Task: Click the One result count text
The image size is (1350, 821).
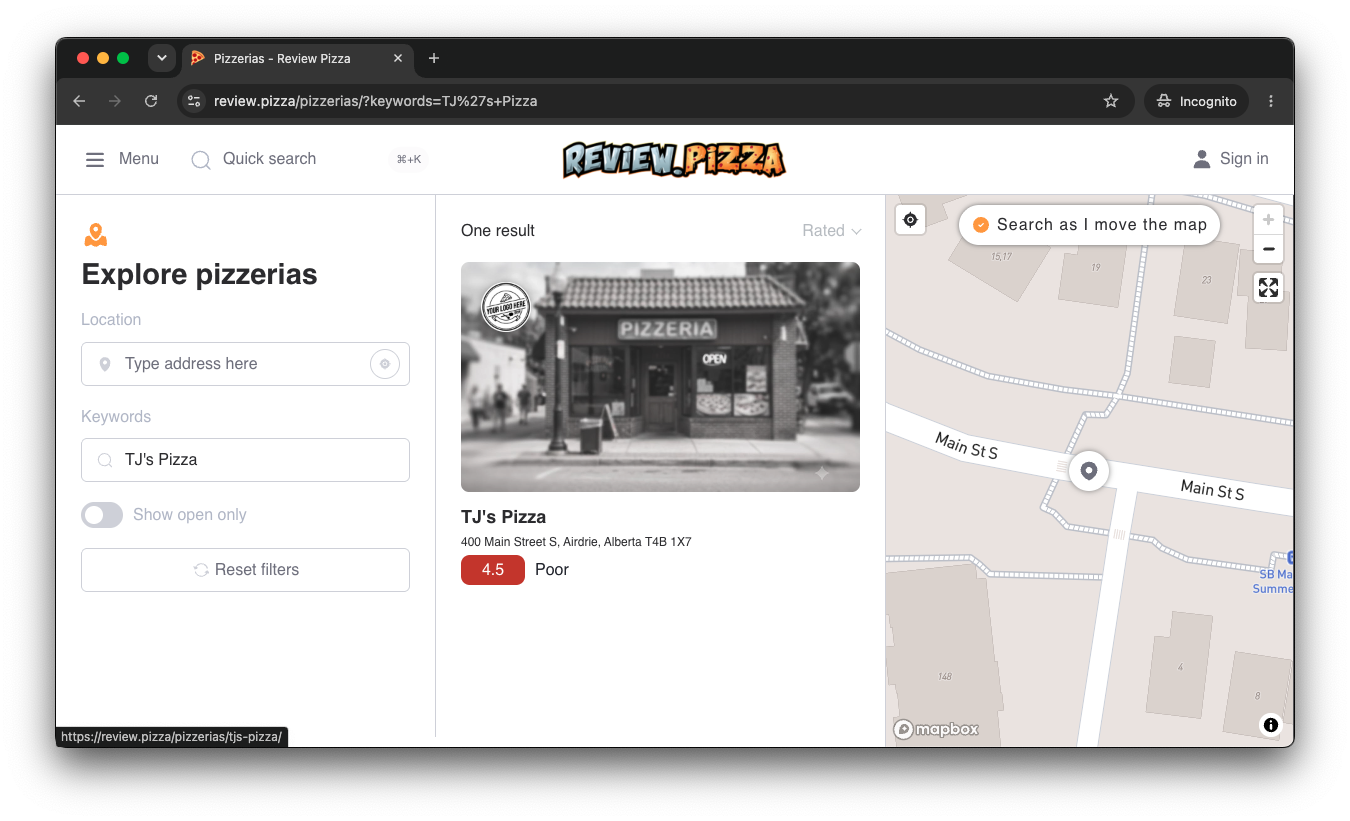Action: (x=498, y=231)
